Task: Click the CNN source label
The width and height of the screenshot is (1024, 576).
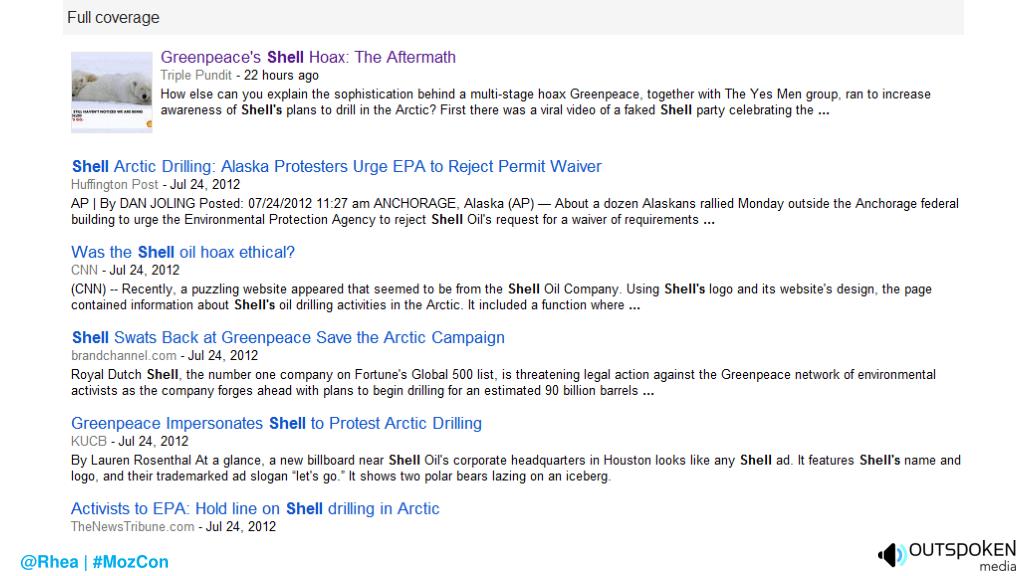Action: (x=84, y=270)
